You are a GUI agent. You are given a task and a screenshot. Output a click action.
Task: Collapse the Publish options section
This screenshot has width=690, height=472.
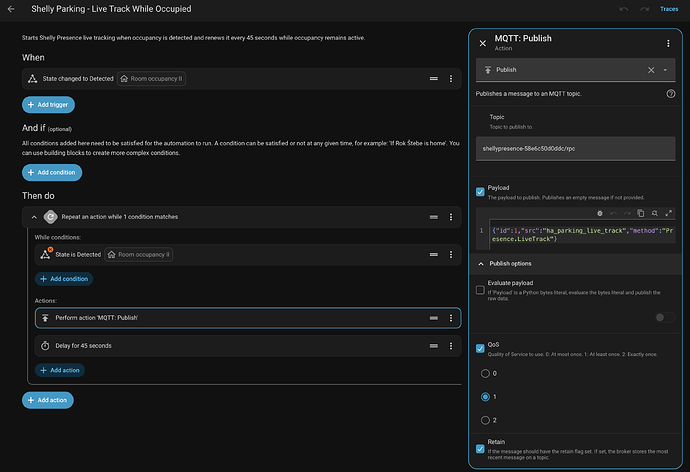[576, 263]
